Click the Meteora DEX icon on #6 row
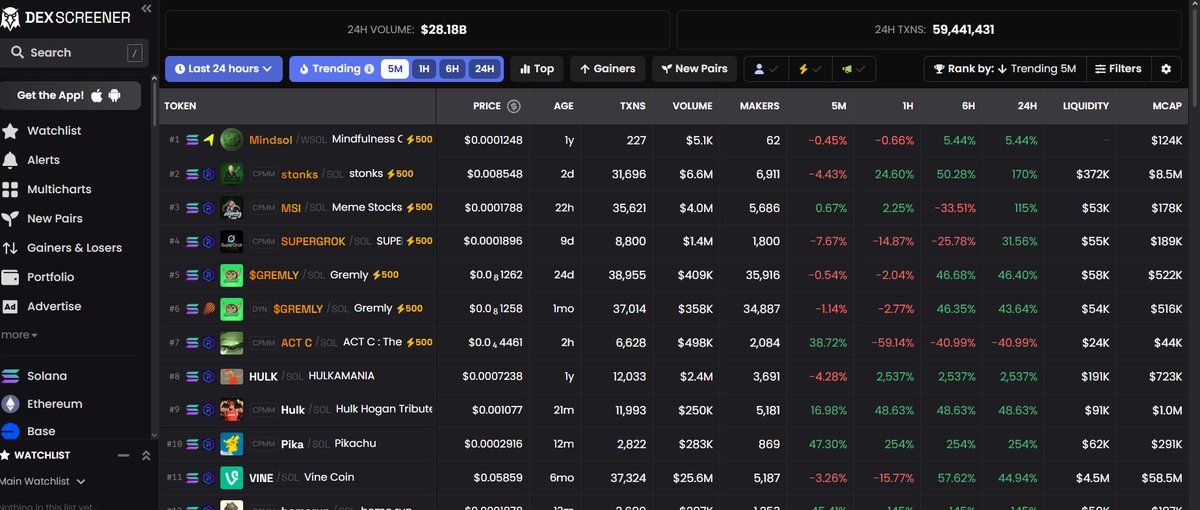The width and height of the screenshot is (1200, 510). 208,309
